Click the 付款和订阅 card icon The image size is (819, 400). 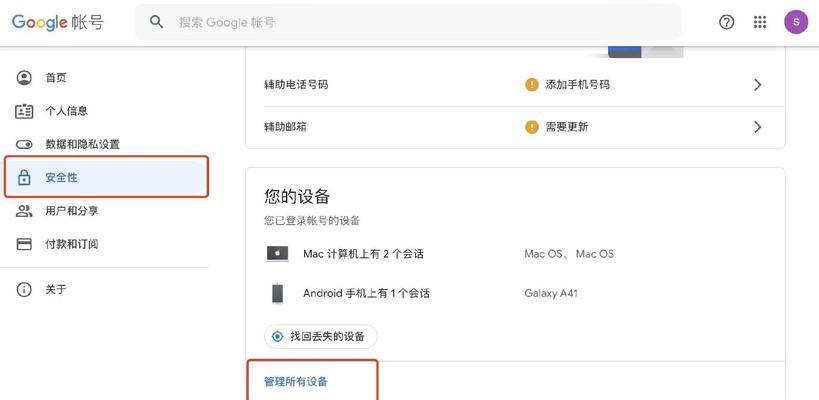click(x=24, y=244)
